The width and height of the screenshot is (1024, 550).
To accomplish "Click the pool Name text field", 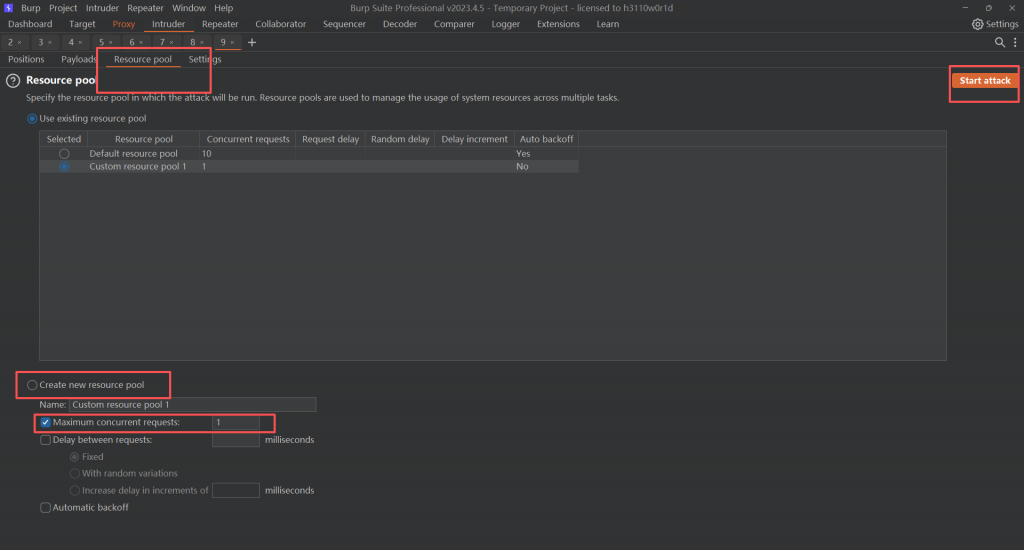I will (x=192, y=405).
